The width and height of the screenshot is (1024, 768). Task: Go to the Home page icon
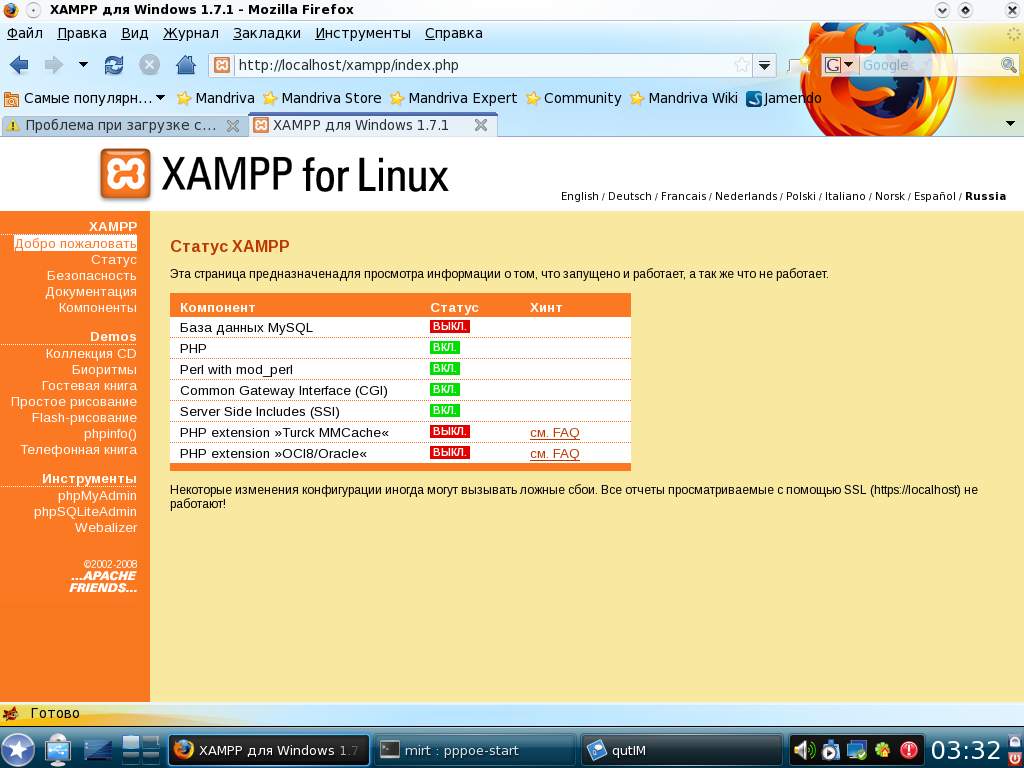pyautogui.click(x=186, y=65)
